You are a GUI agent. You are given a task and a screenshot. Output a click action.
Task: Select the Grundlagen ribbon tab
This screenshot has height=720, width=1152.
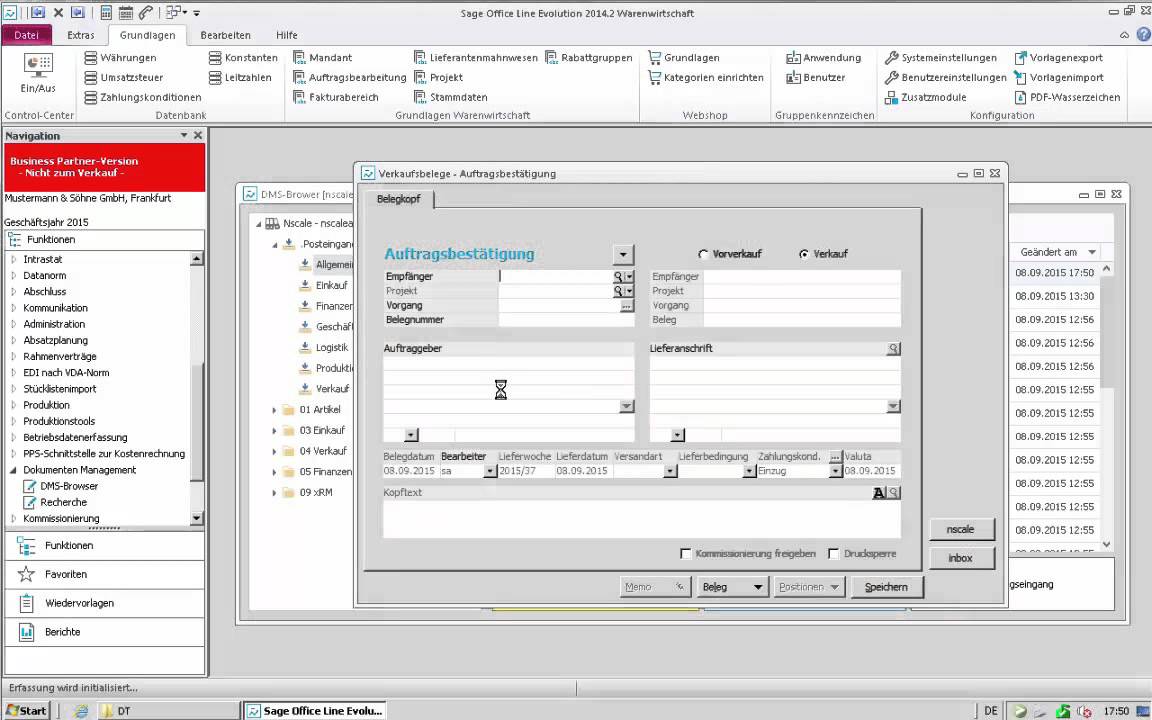(x=148, y=35)
